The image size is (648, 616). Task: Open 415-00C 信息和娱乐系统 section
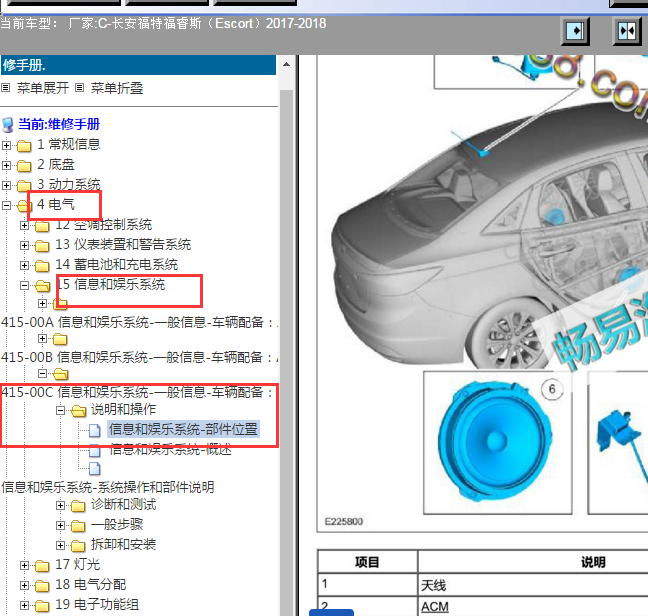tap(138, 392)
